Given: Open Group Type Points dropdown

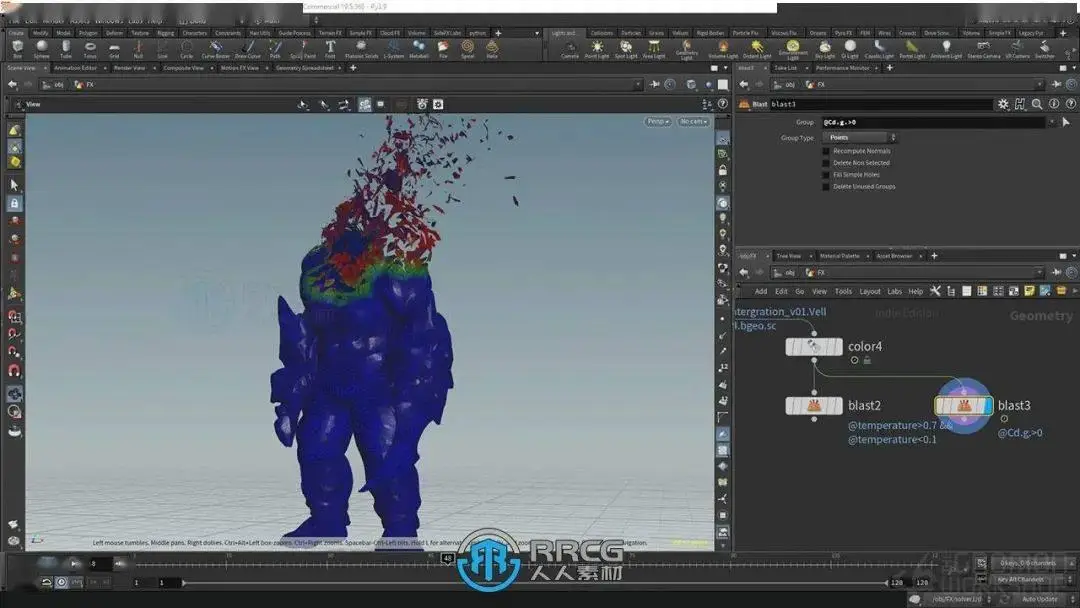Looking at the screenshot, I should coord(860,138).
